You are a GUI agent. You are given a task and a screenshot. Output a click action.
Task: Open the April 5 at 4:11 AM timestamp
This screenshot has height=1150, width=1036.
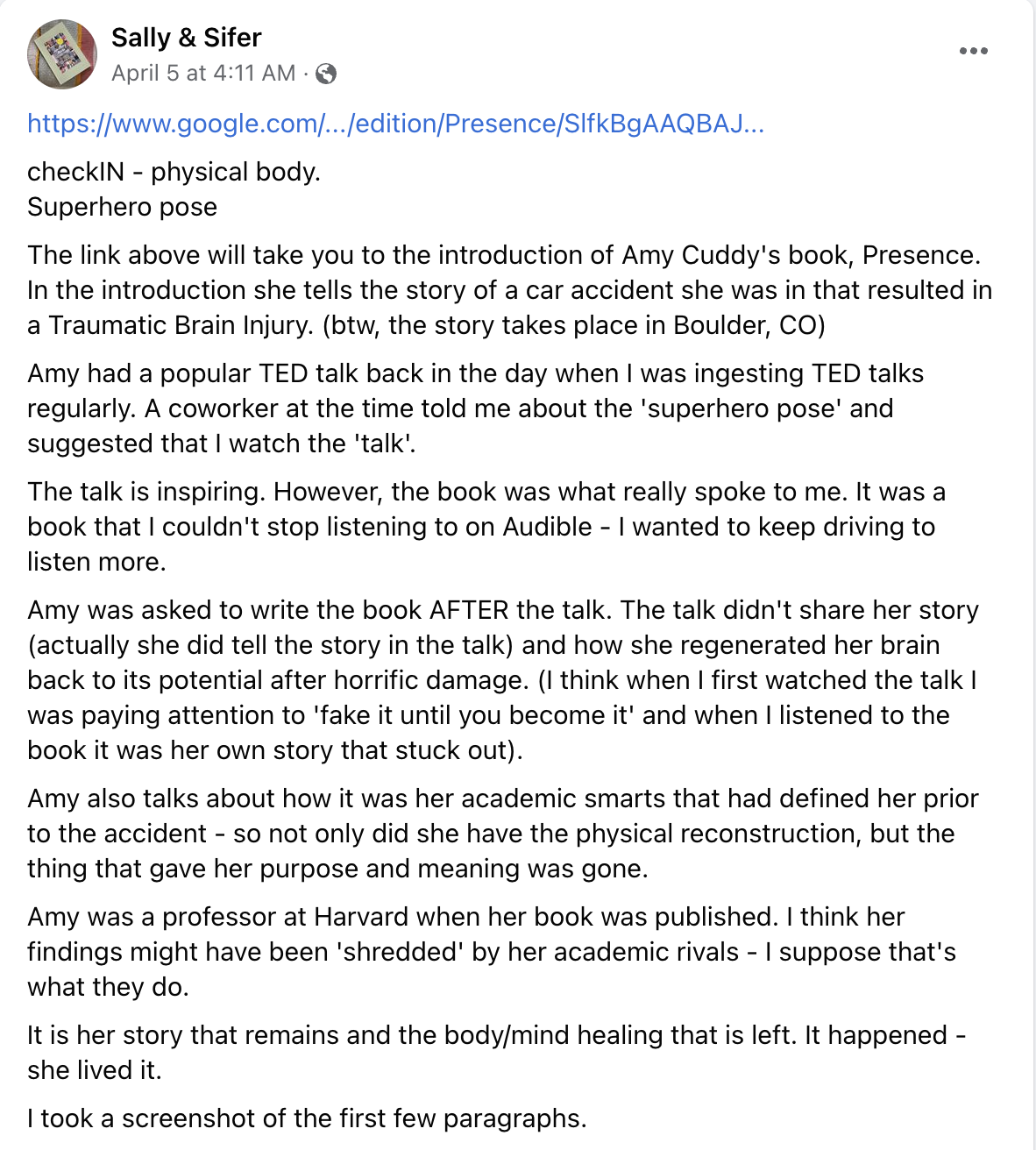203,74
